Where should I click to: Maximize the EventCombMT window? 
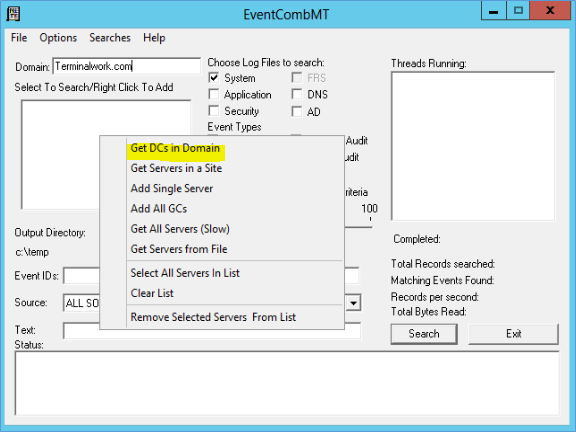pos(518,11)
